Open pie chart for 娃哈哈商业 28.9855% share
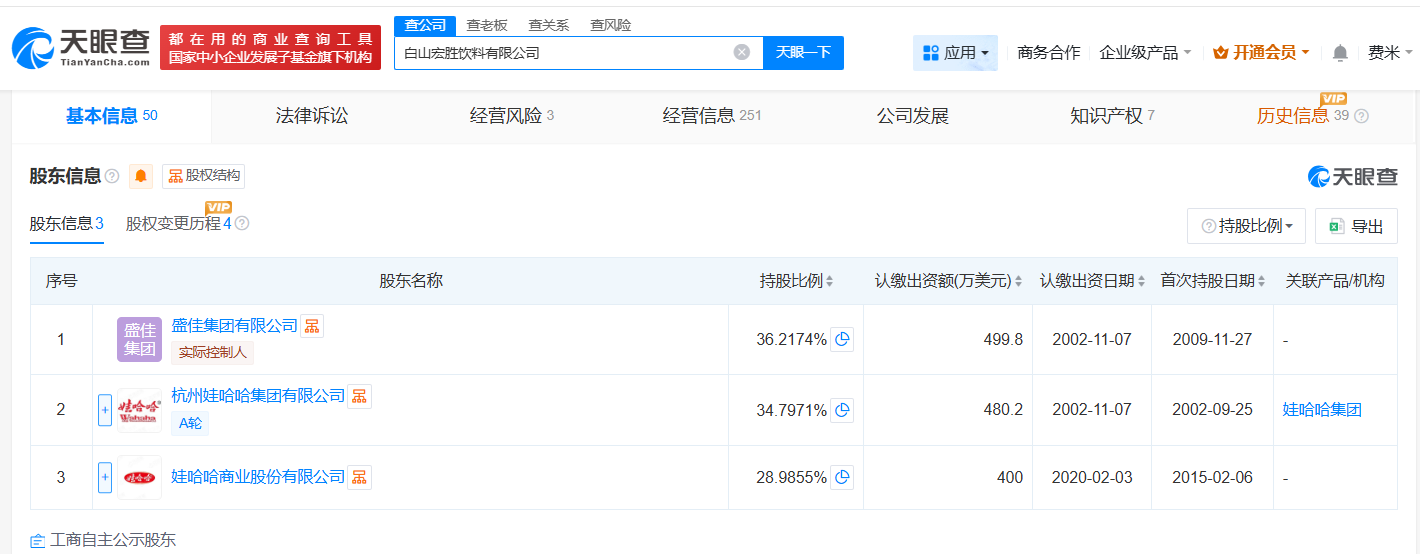 (x=842, y=477)
